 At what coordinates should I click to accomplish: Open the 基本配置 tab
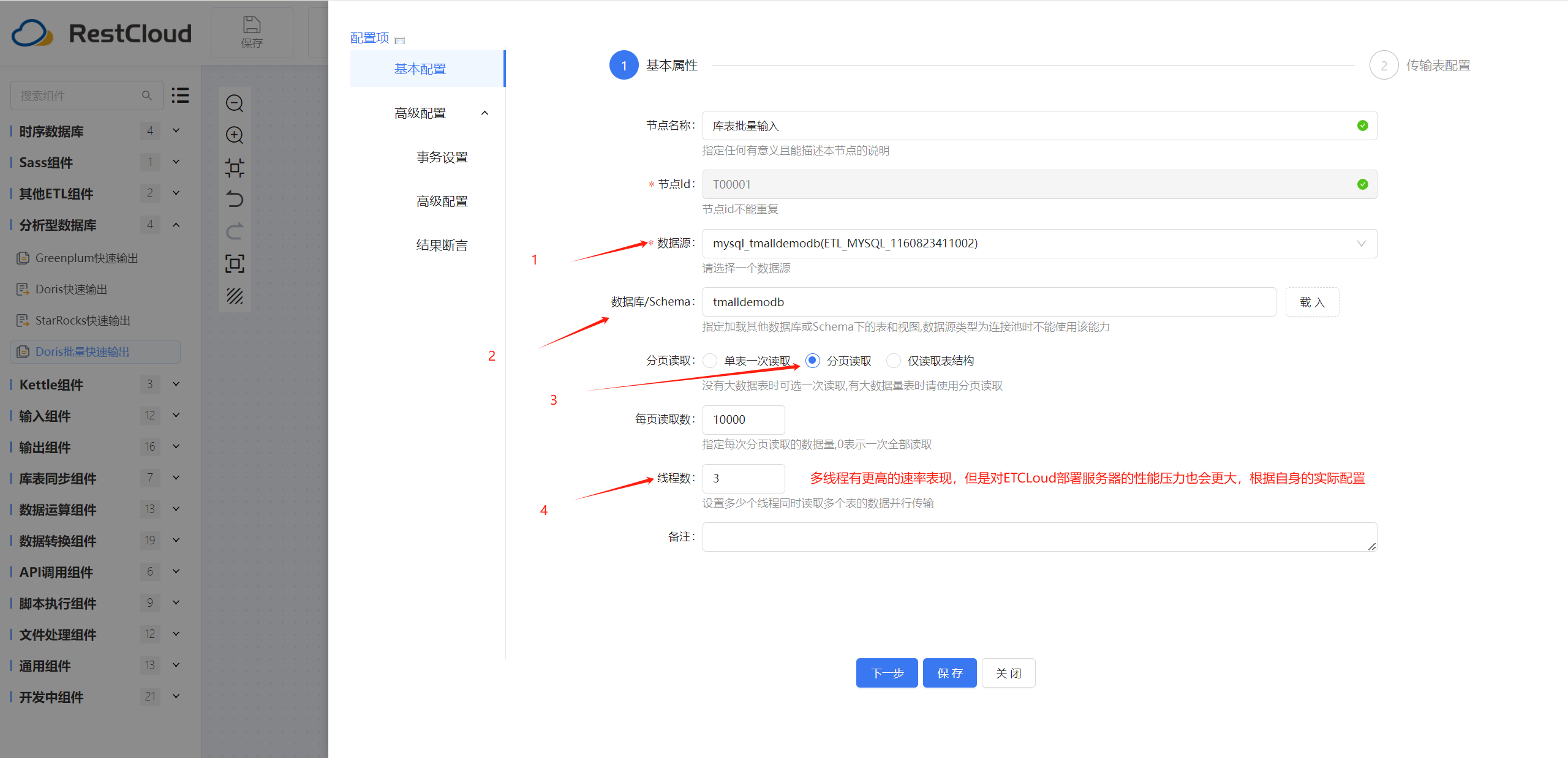tap(420, 69)
